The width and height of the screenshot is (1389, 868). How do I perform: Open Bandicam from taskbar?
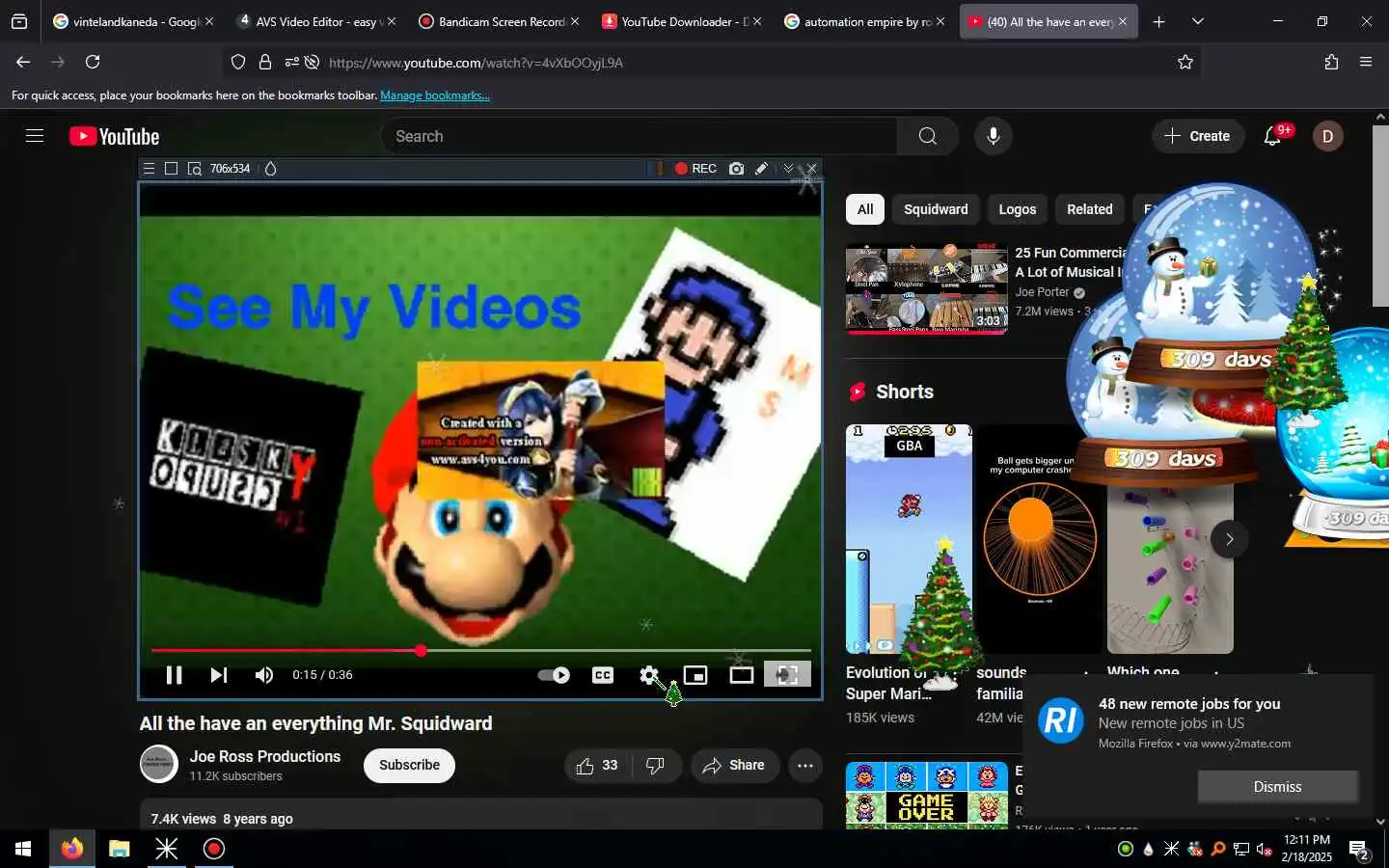pyautogui.click(x=214, y=849)
